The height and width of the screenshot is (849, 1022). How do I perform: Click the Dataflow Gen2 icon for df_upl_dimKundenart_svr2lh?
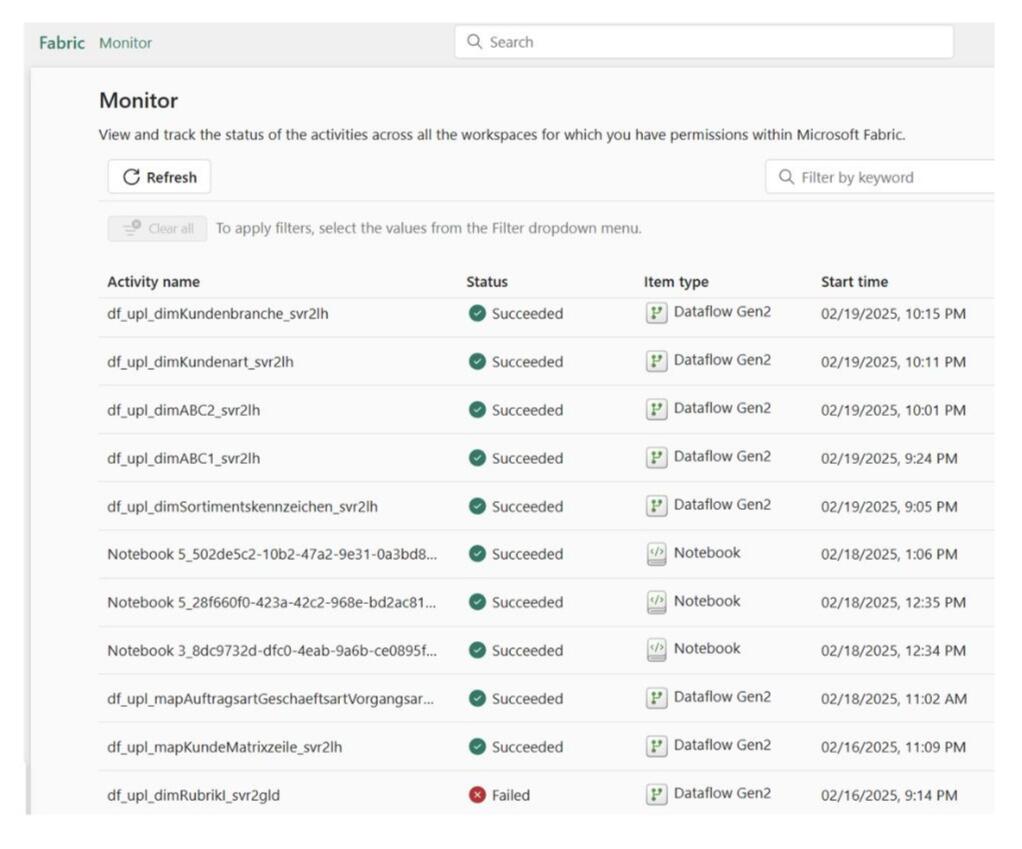tap(656, 362)
